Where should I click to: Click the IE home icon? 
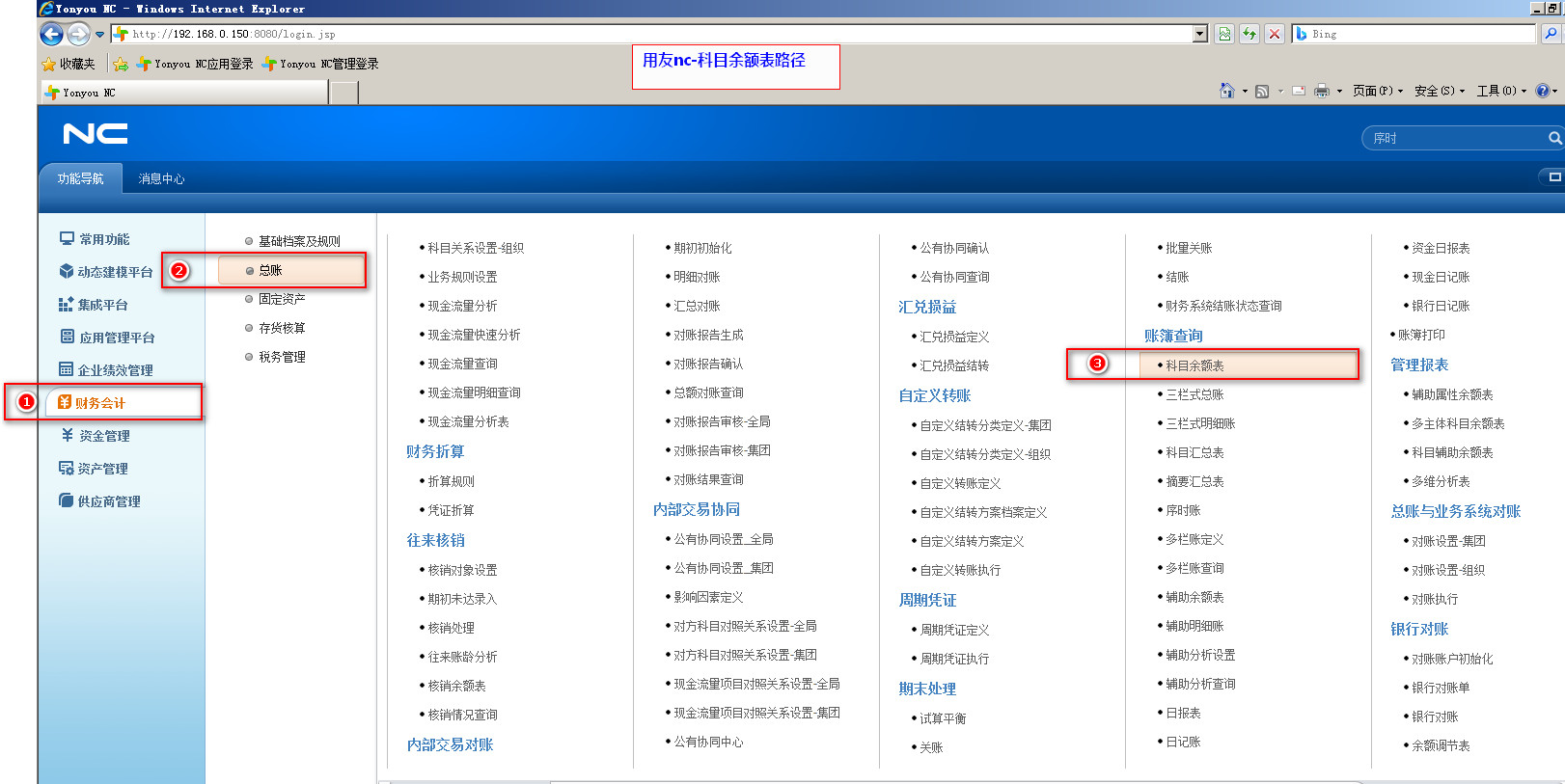[1226, 91]
